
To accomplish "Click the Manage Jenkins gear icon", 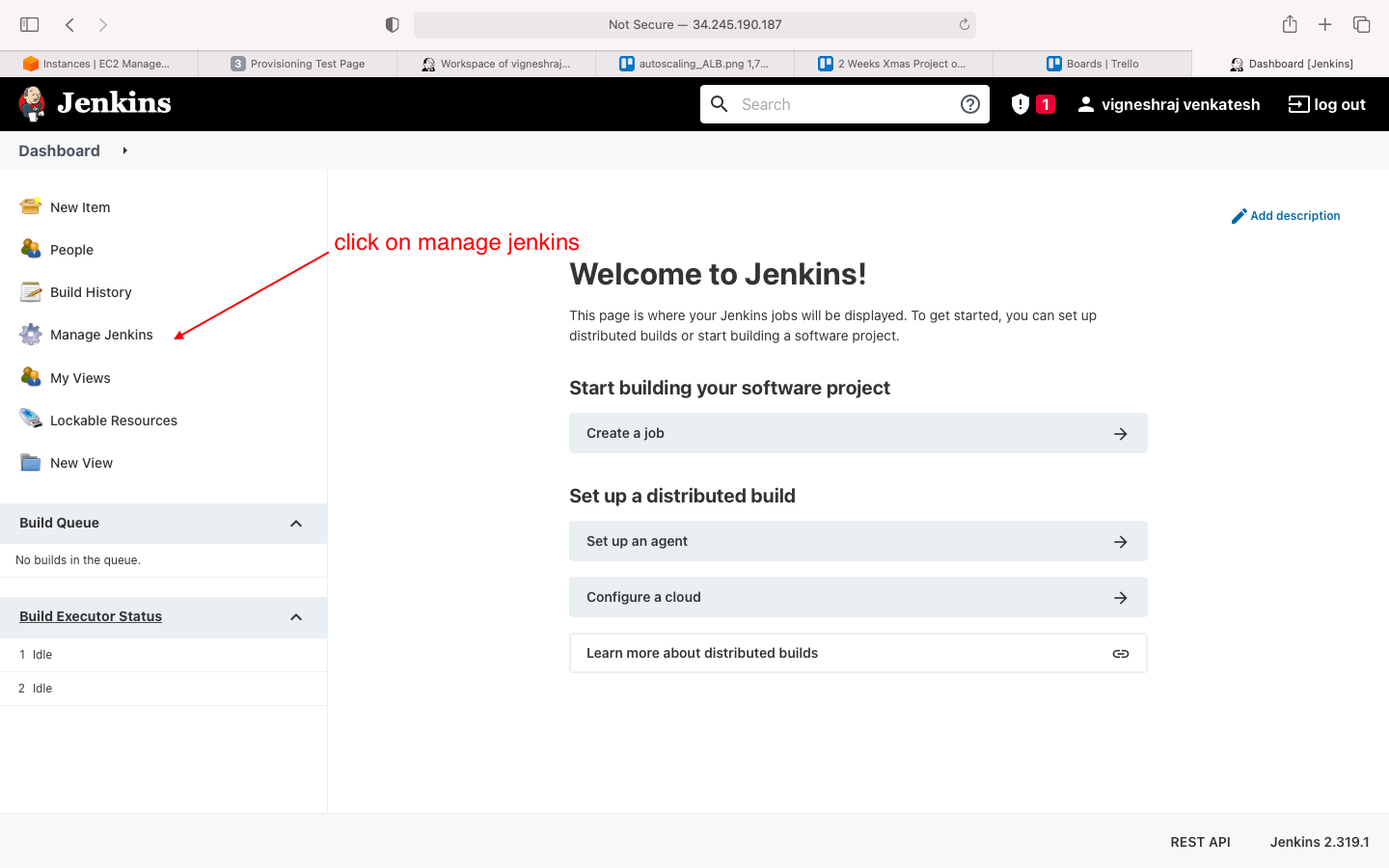I will pyautogui.click(x=31, y=334).
